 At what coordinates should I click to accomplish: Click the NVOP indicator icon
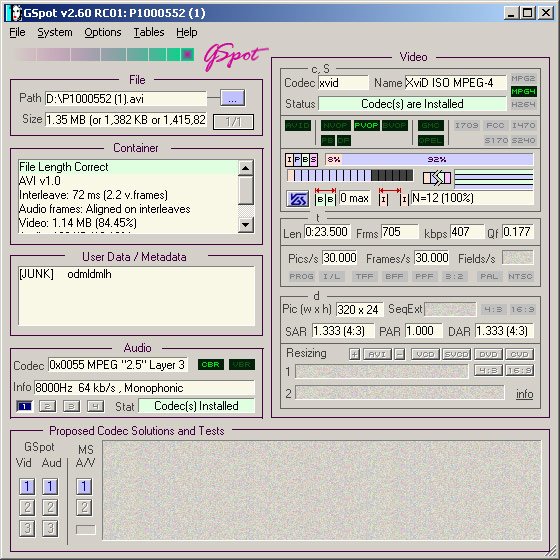coord(335,126)
